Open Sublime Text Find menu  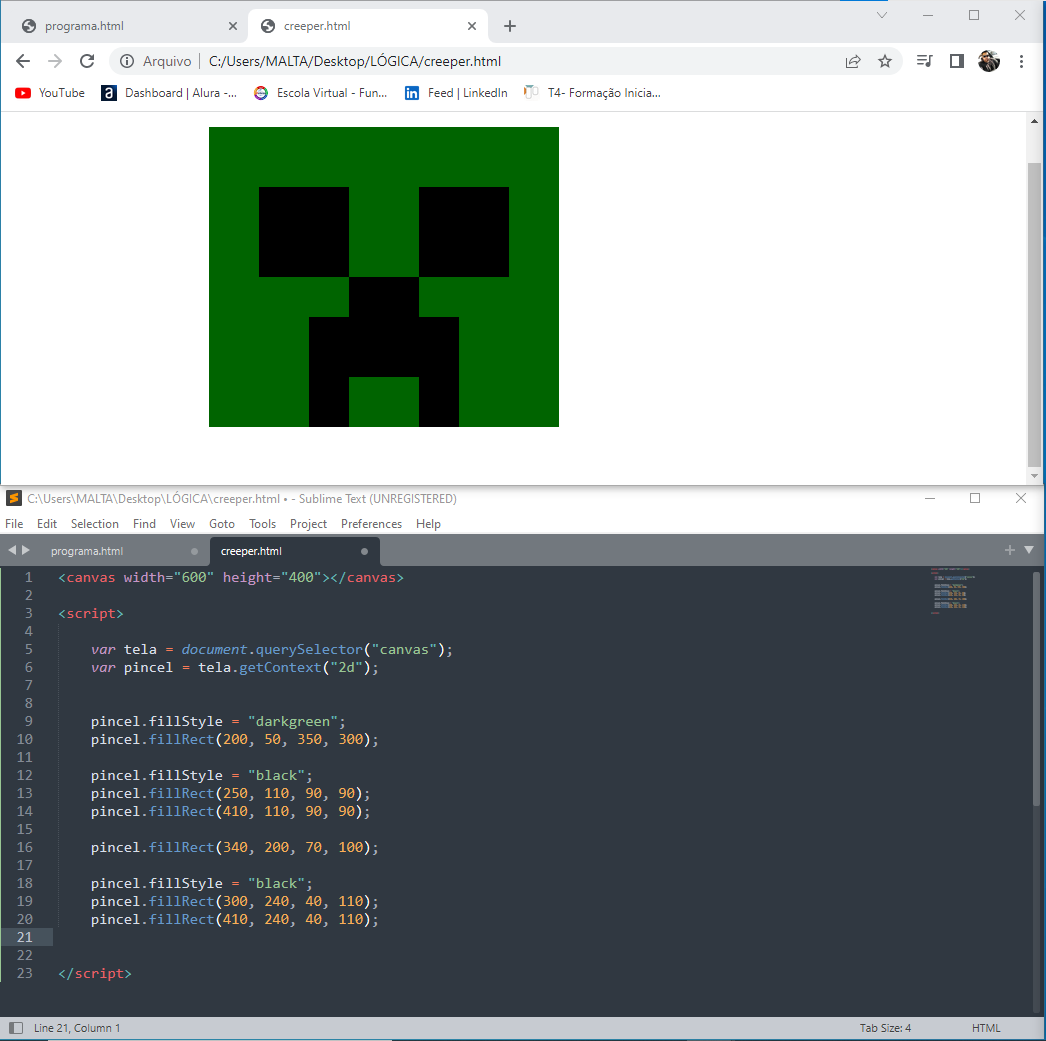pos(144,524)
